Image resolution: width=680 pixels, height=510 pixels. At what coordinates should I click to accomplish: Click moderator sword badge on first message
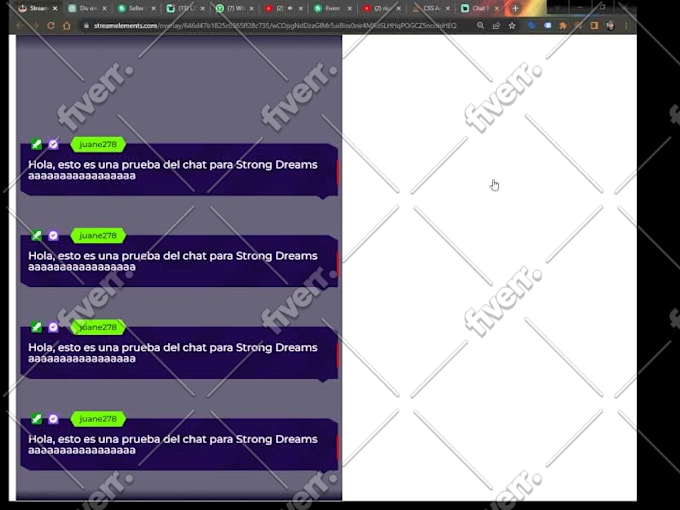tap(36, 144)
